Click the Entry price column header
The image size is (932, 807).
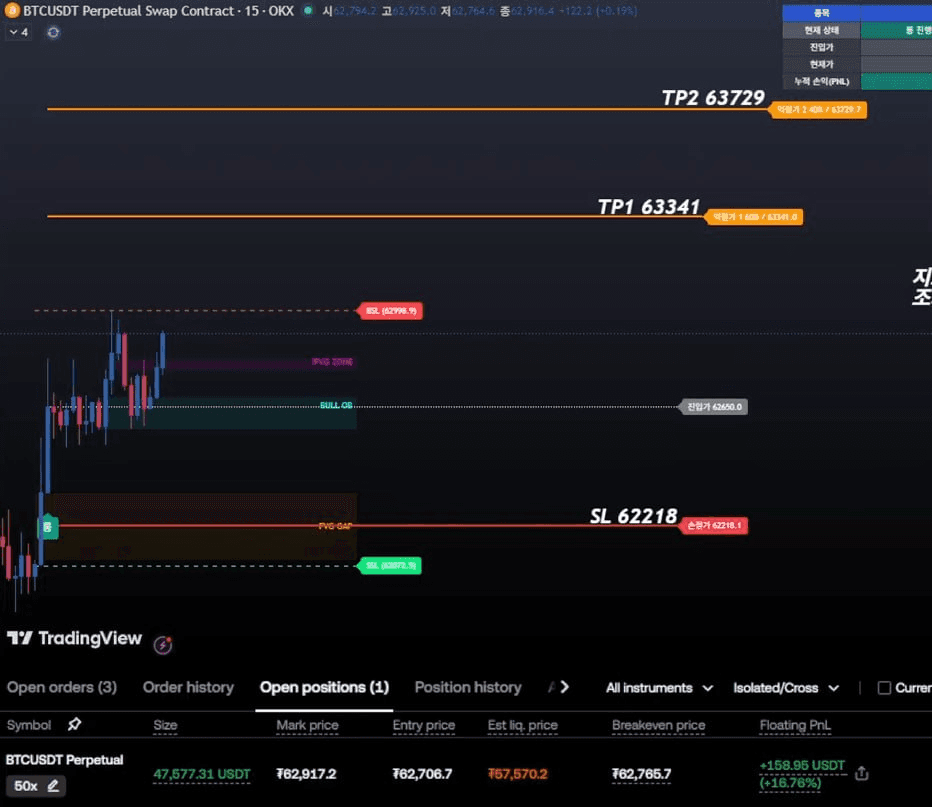click(x=424, y=726)
